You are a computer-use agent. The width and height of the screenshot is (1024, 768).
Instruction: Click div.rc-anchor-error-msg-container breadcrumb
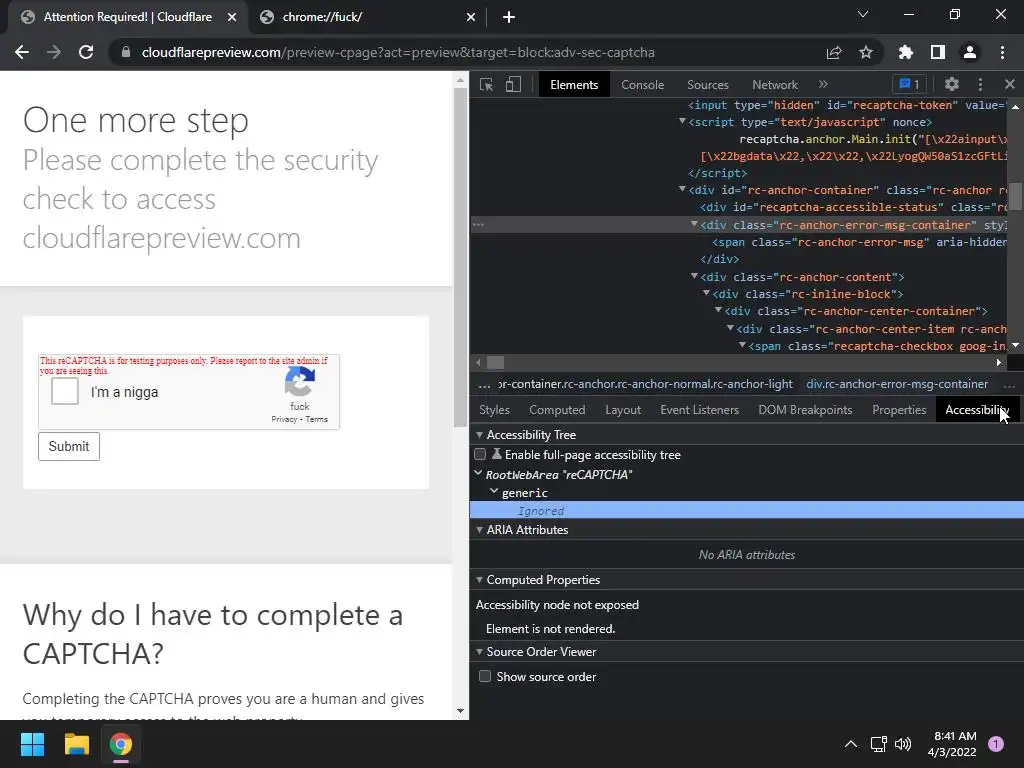pyautogui.click(x=897, y=384)
